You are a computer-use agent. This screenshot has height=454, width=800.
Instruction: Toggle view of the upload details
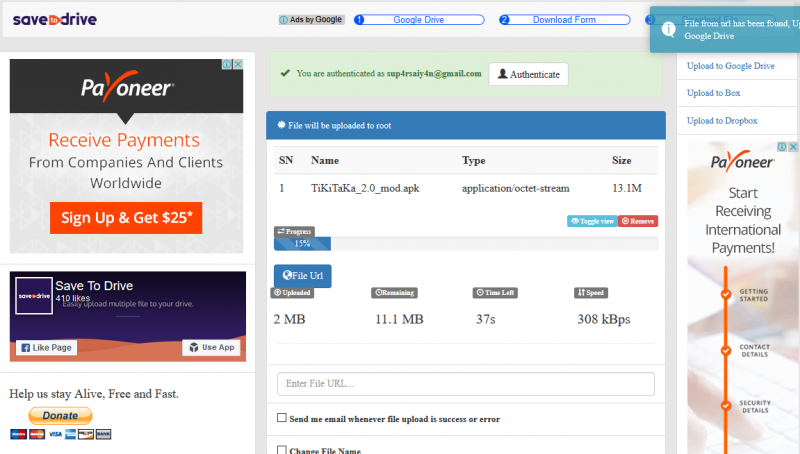[x=592, y=221]
